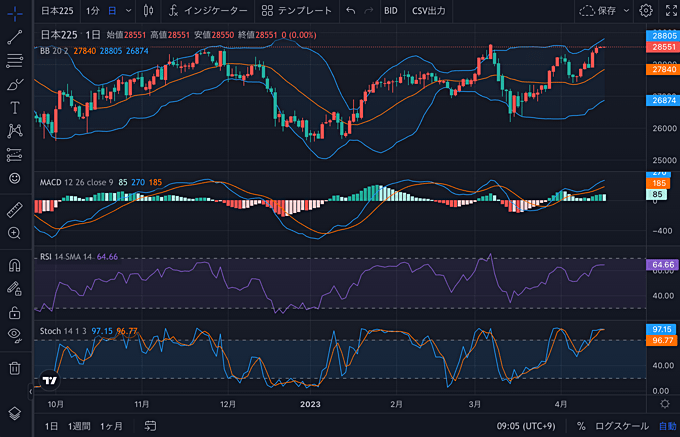The width and height of the screenshot is (680, 437).
Task: Click the 97.15 Stoch value label
Action: (660, 329)
